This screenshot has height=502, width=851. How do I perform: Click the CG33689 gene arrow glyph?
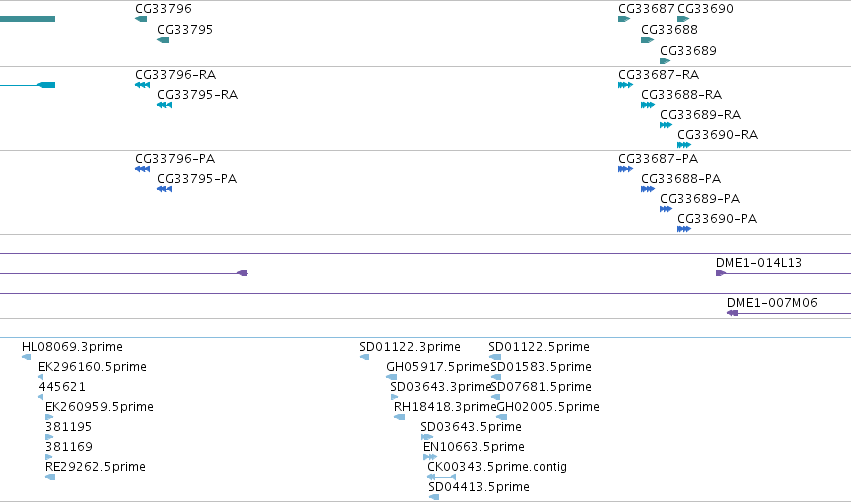pyautogui.click(x=665, y=61)
